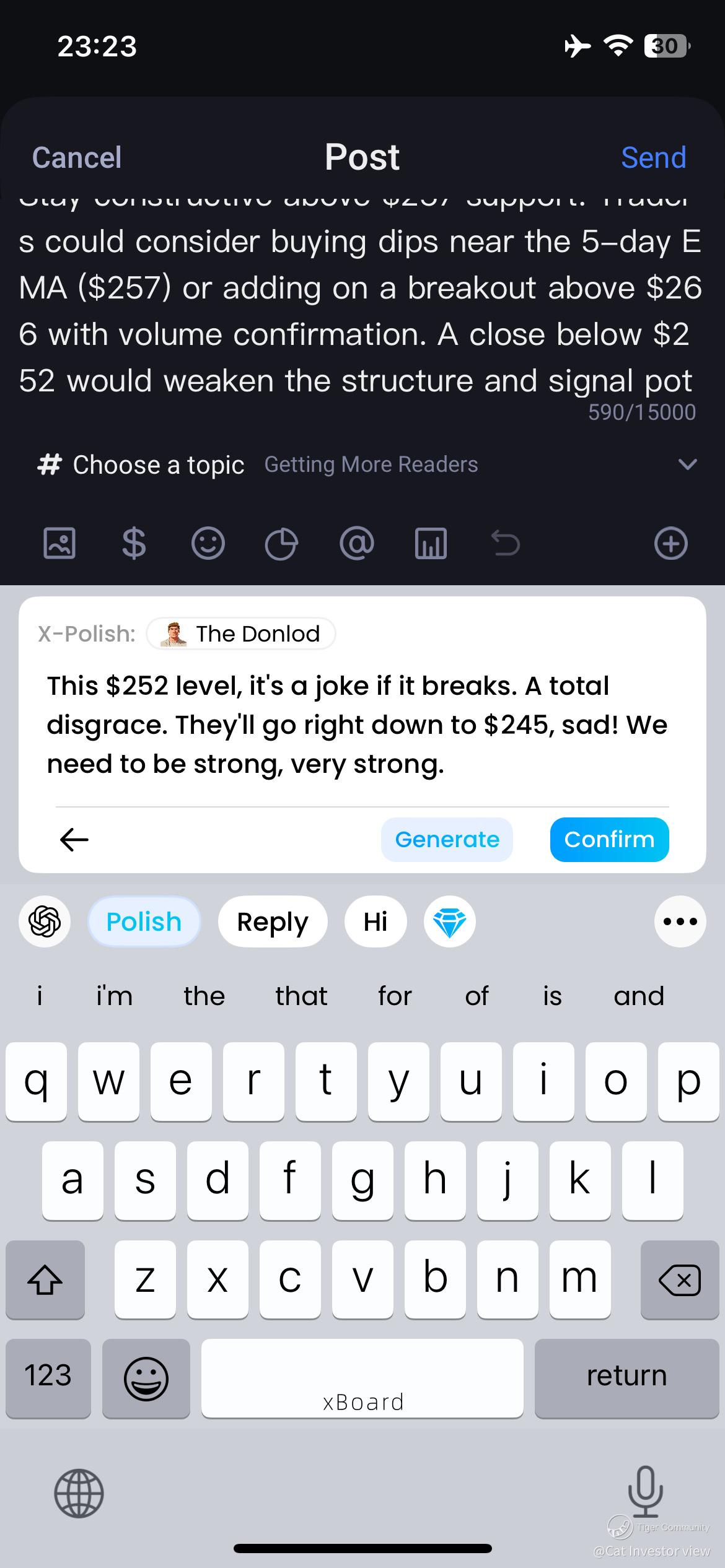Tap the ChatGPT logo icon
Viewport: 725px width, 1568px height.
click(x=45, y=921)
